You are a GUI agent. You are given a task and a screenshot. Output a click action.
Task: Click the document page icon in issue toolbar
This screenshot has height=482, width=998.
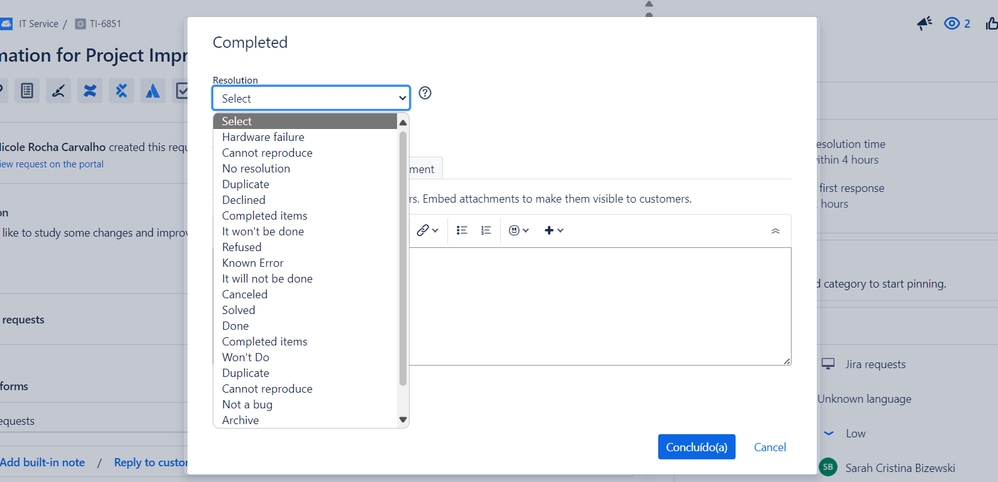click(27, 91)
